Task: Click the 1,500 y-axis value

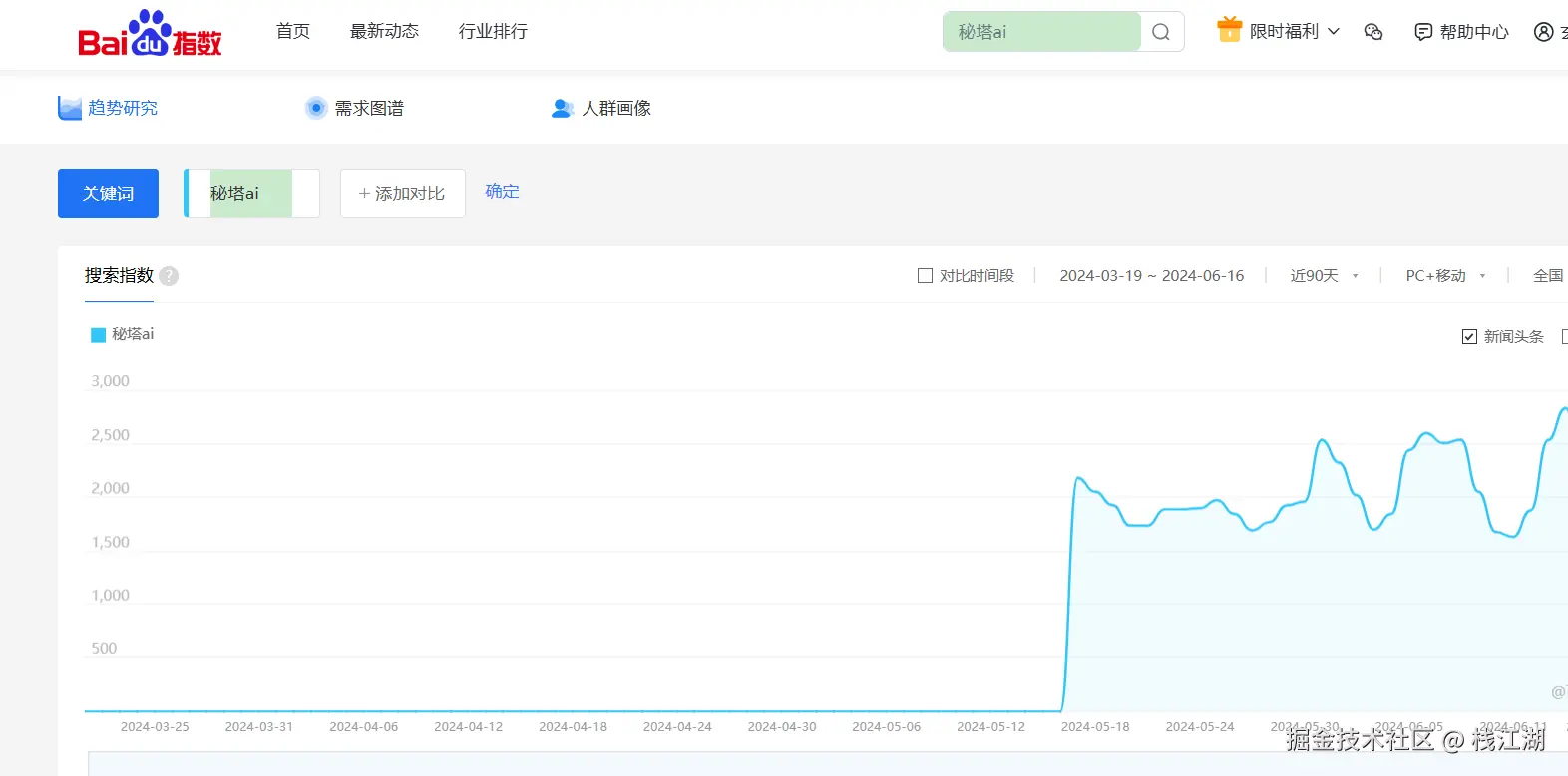Action: (x=110, y=542)
